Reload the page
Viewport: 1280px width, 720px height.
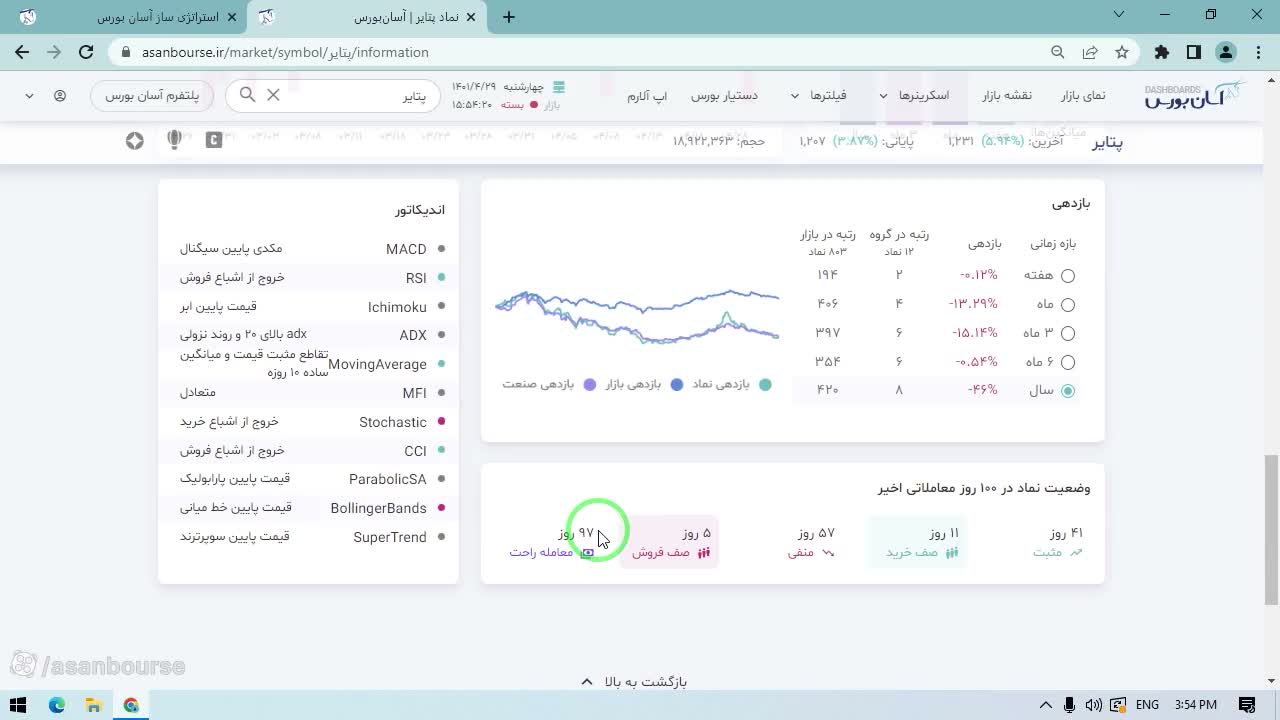[86, 52]
